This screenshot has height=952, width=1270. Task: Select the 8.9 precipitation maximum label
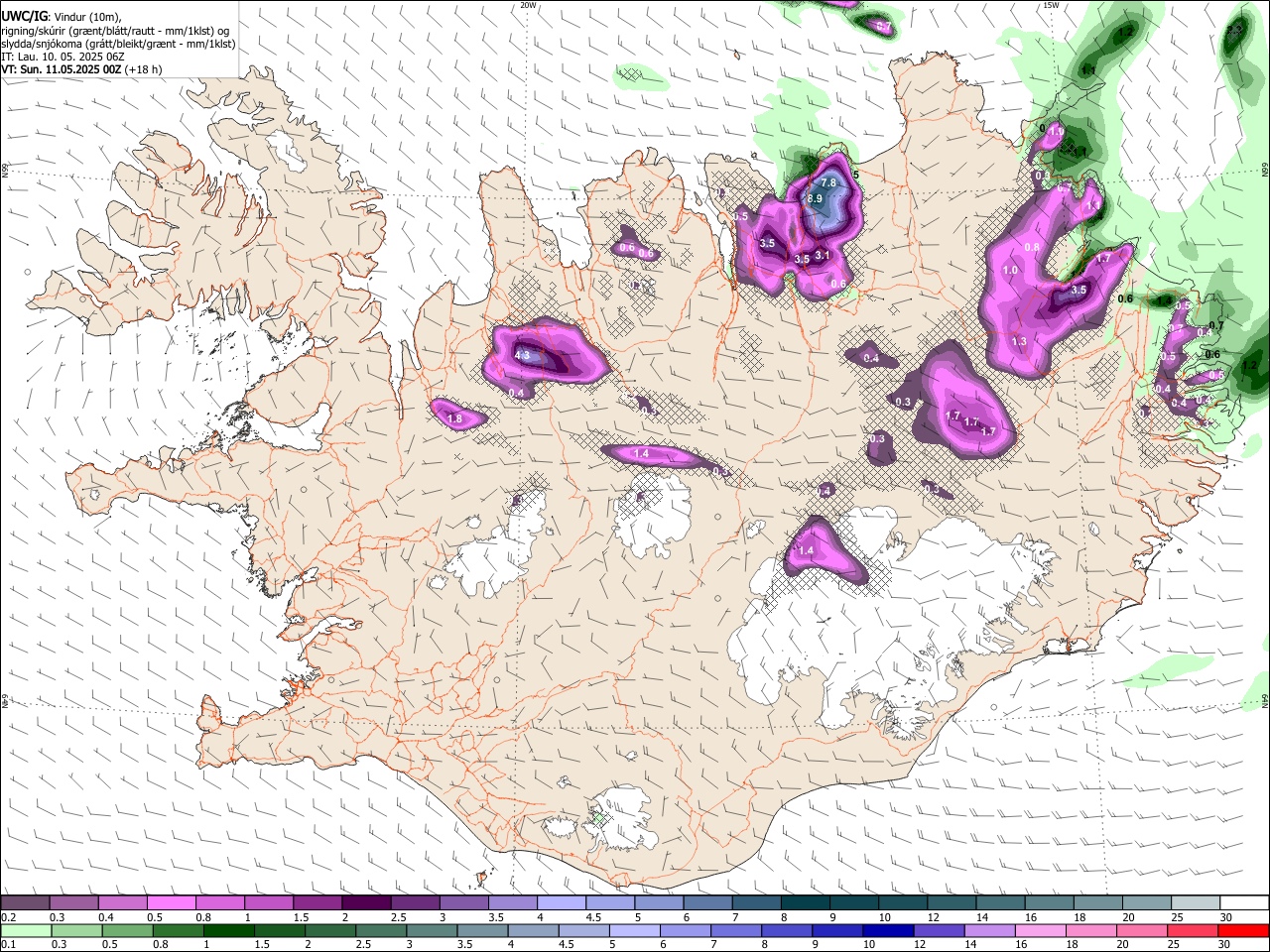[815, 198]
